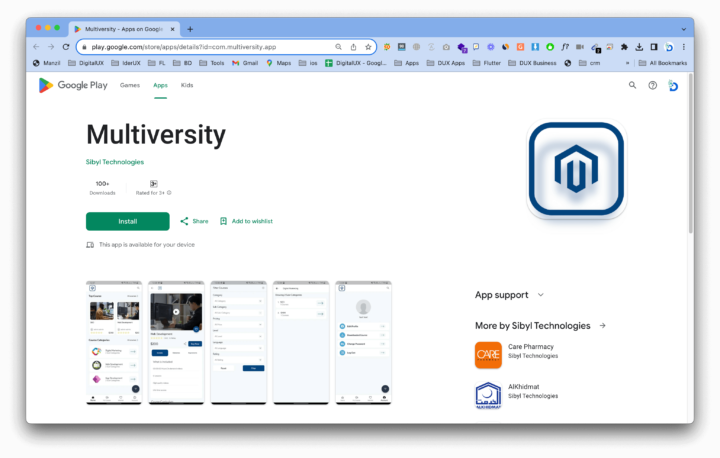Open the crm bookmarks folder

coord(590,63)
